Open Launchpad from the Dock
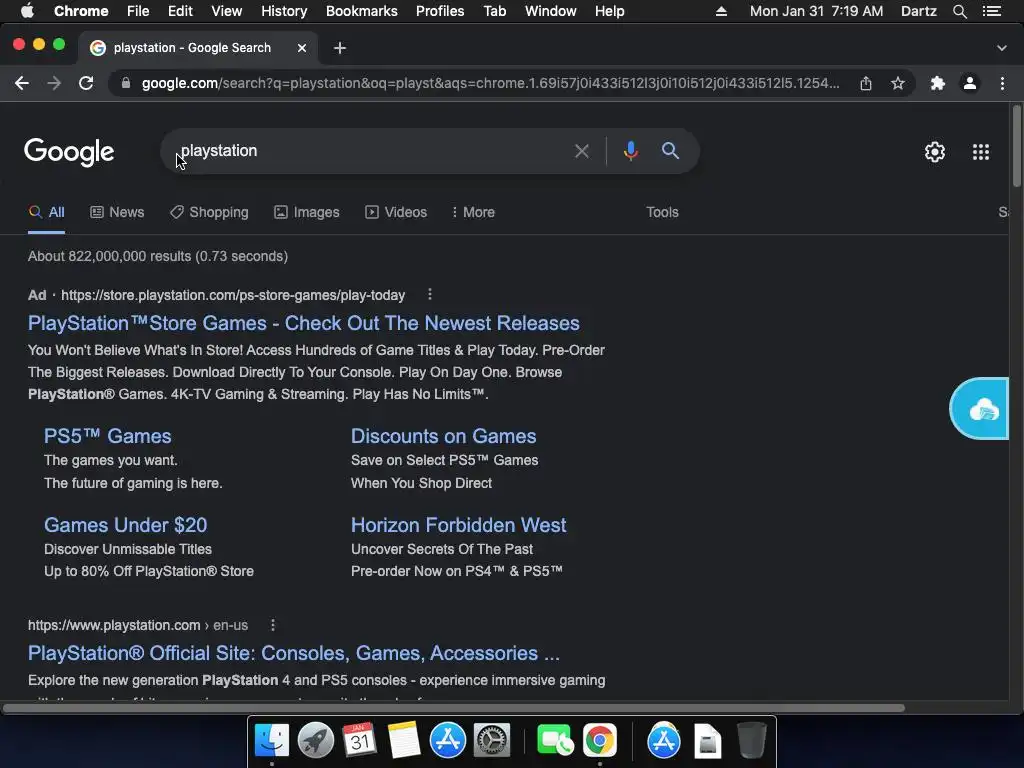This screenshot has width=1024, height=768. coord(315,740)
